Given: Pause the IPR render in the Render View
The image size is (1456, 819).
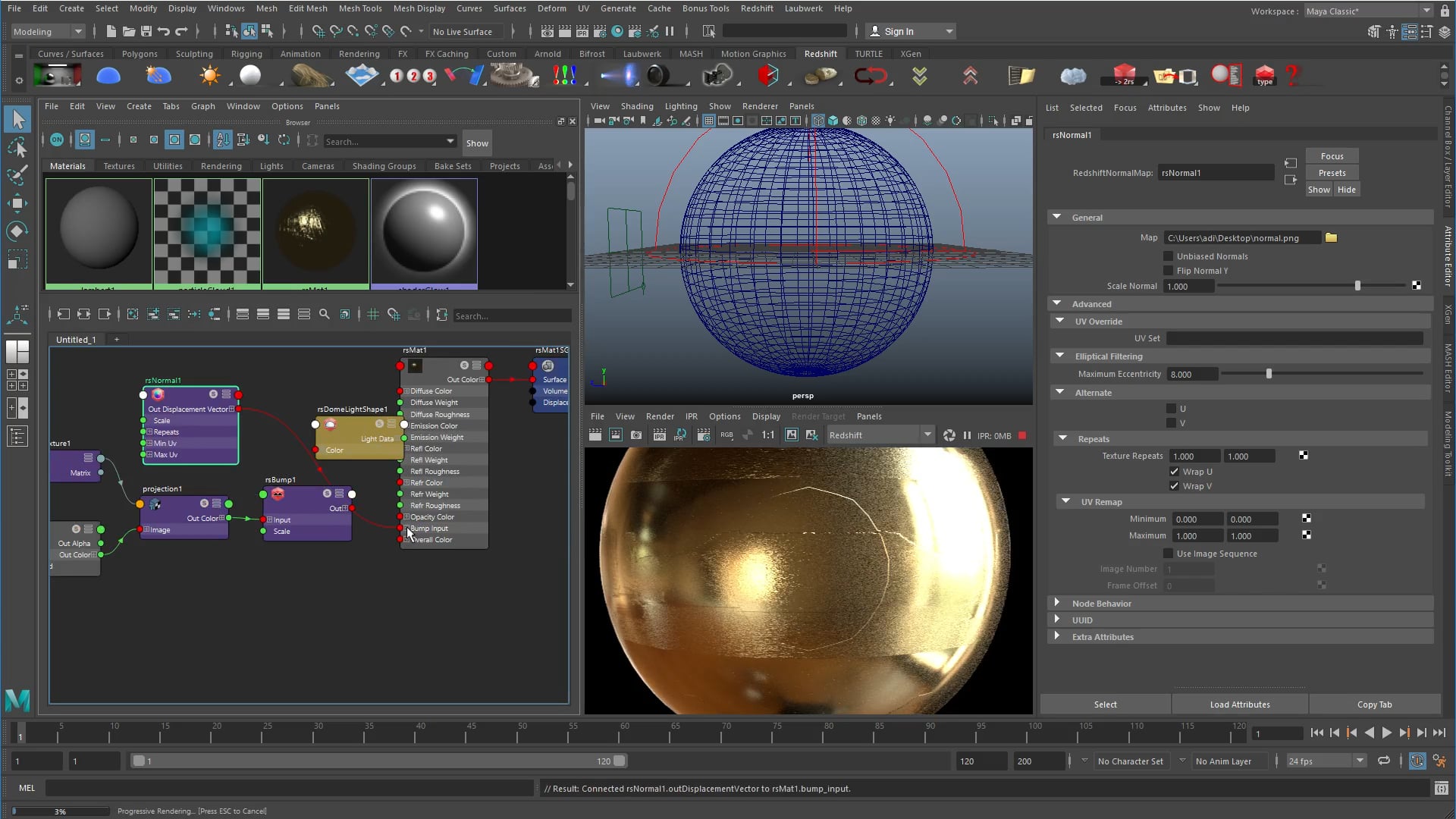Looking at the screenshot, I should point(967,435).
